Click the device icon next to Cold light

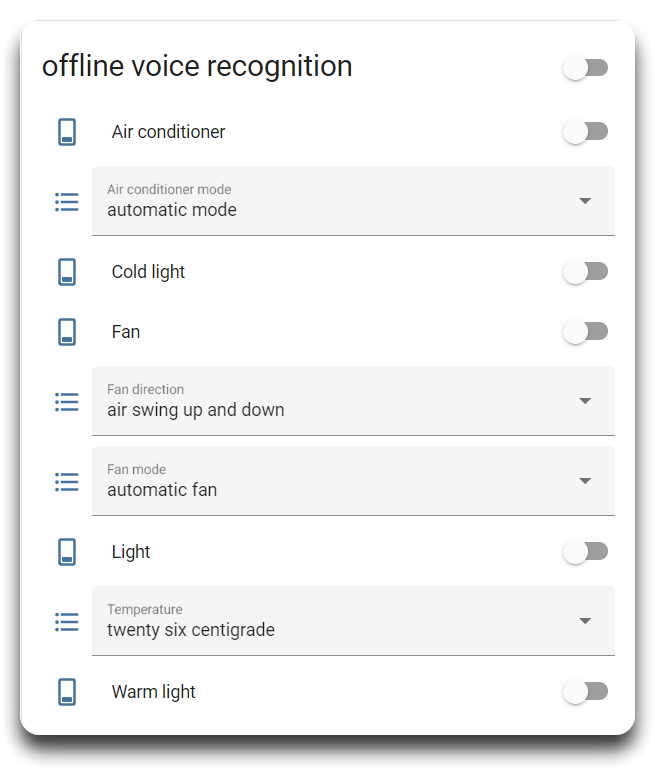pyautogui.click(x=67, y=272)
